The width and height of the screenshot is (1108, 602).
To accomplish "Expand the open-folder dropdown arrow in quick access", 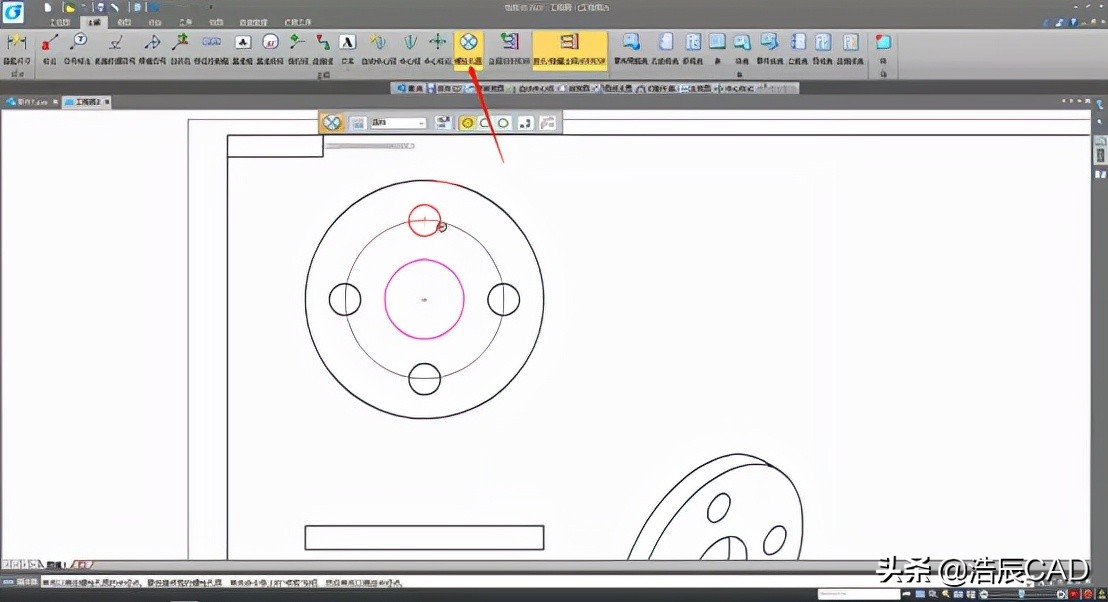I will pyautogui.click(x=84, y=8).
